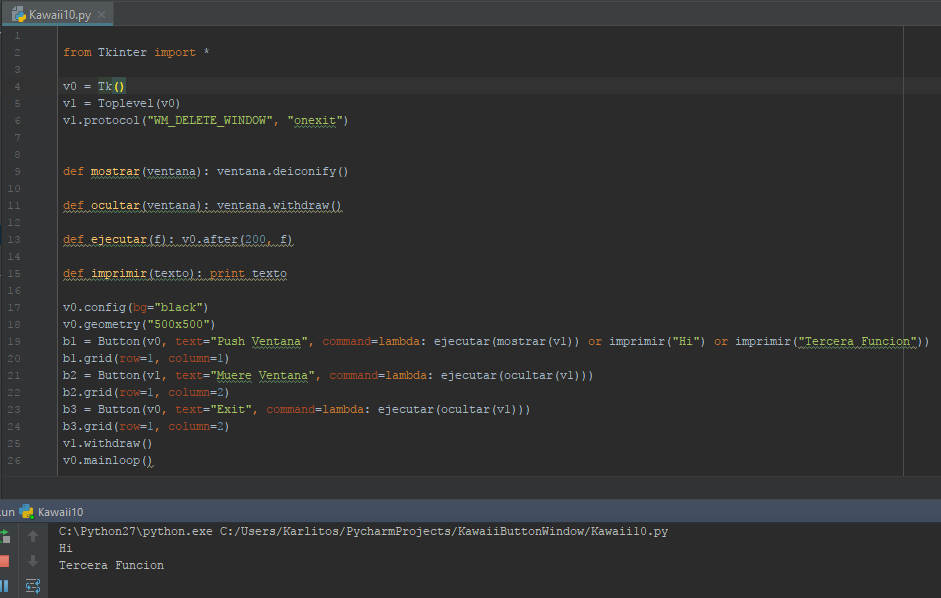Click the underlined mostrar function name
This screenshot has width=941, height=598.
pos(113,171)
